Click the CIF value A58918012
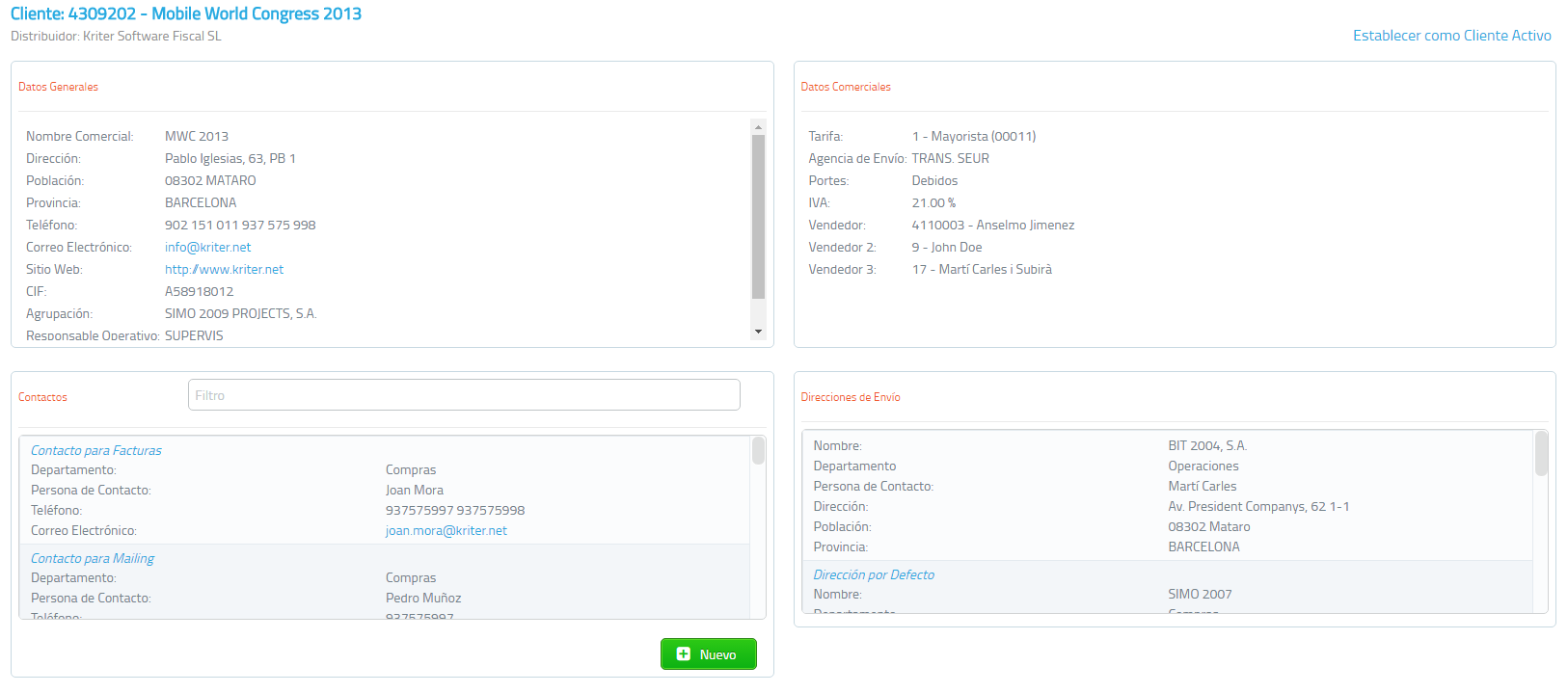Viewport: 1568px width, 693px height. click(199, 292)
